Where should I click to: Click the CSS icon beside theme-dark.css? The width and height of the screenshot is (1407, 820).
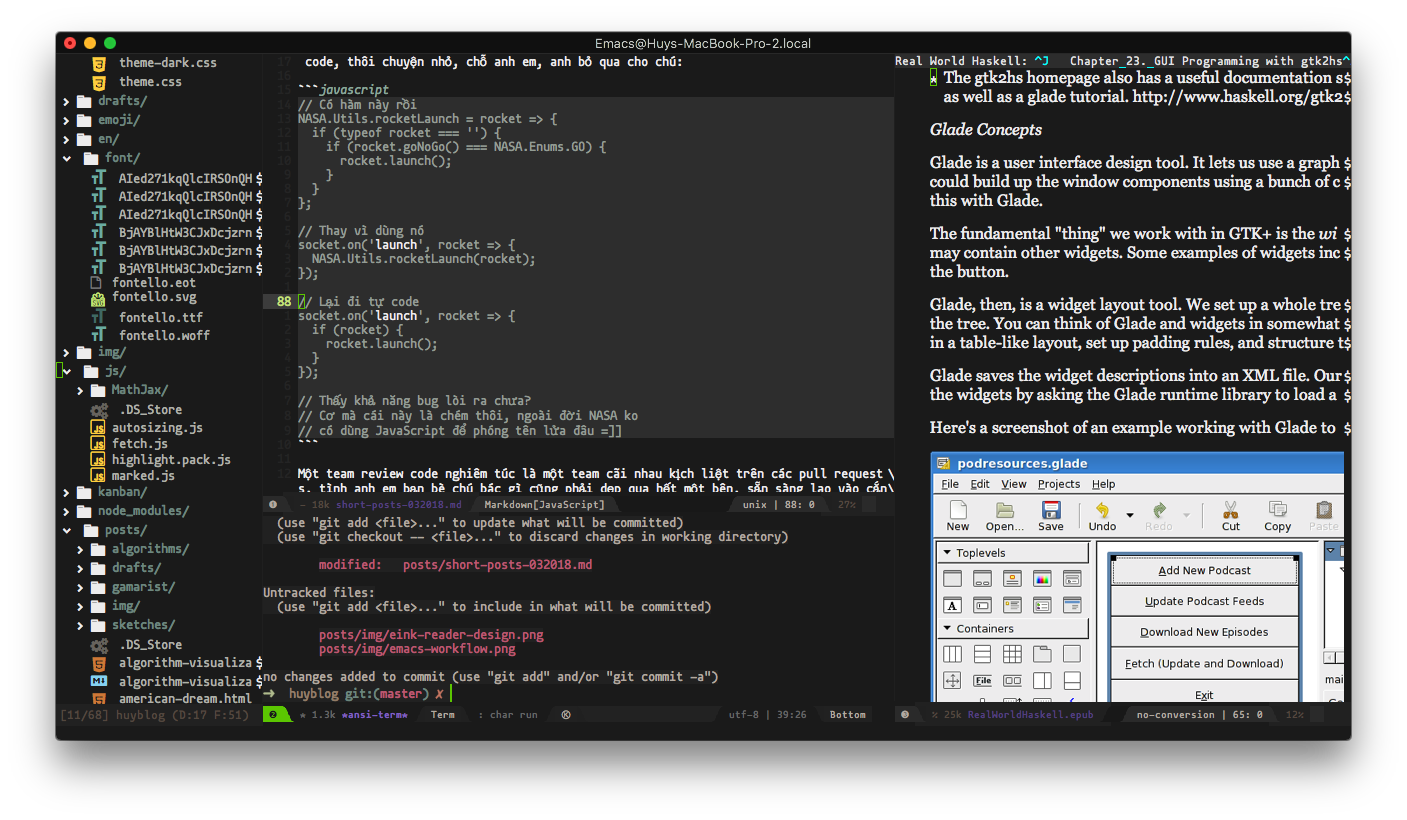[x=99, y=63]
